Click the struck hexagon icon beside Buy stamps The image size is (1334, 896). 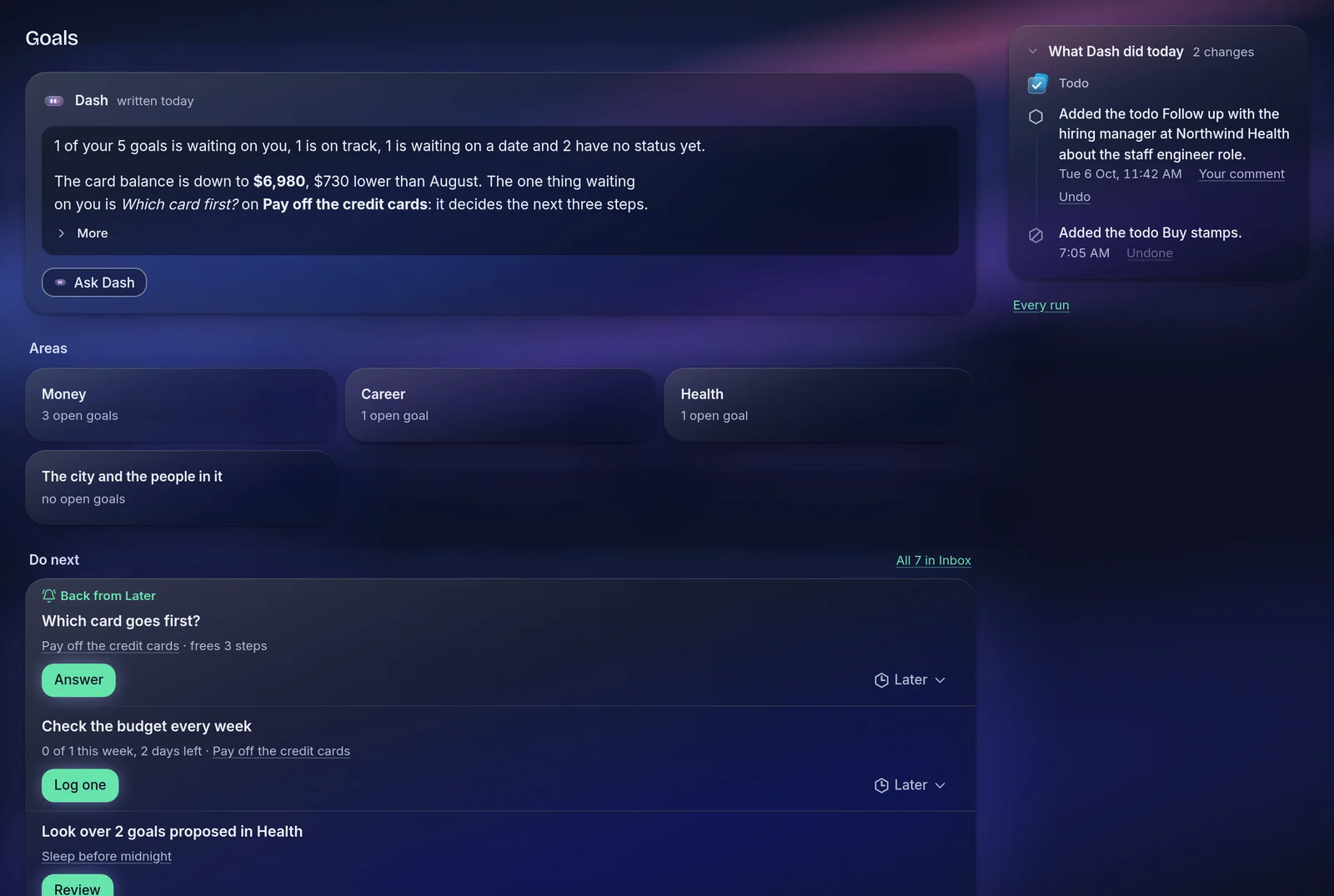pos(1036,235)
